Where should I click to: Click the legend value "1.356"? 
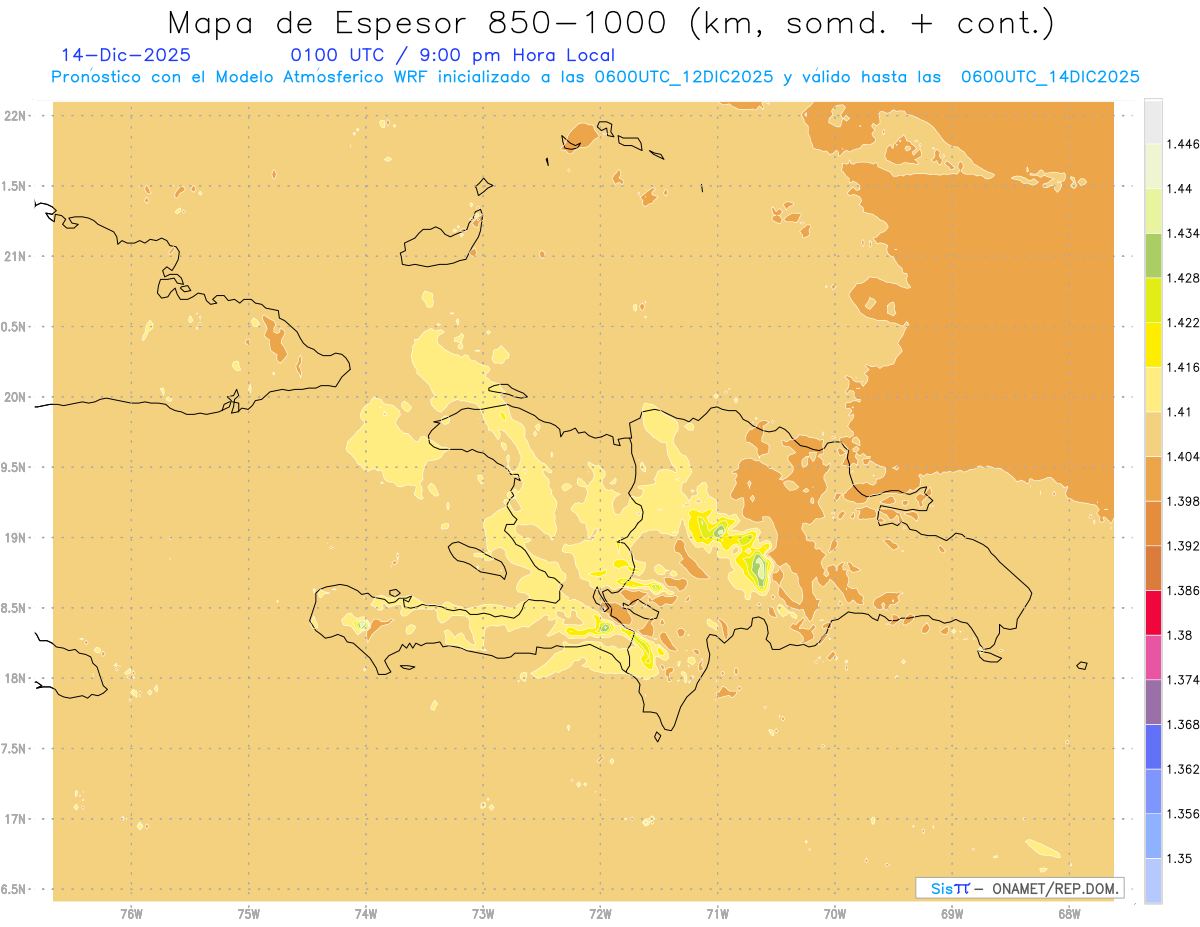pos(1183,814)
